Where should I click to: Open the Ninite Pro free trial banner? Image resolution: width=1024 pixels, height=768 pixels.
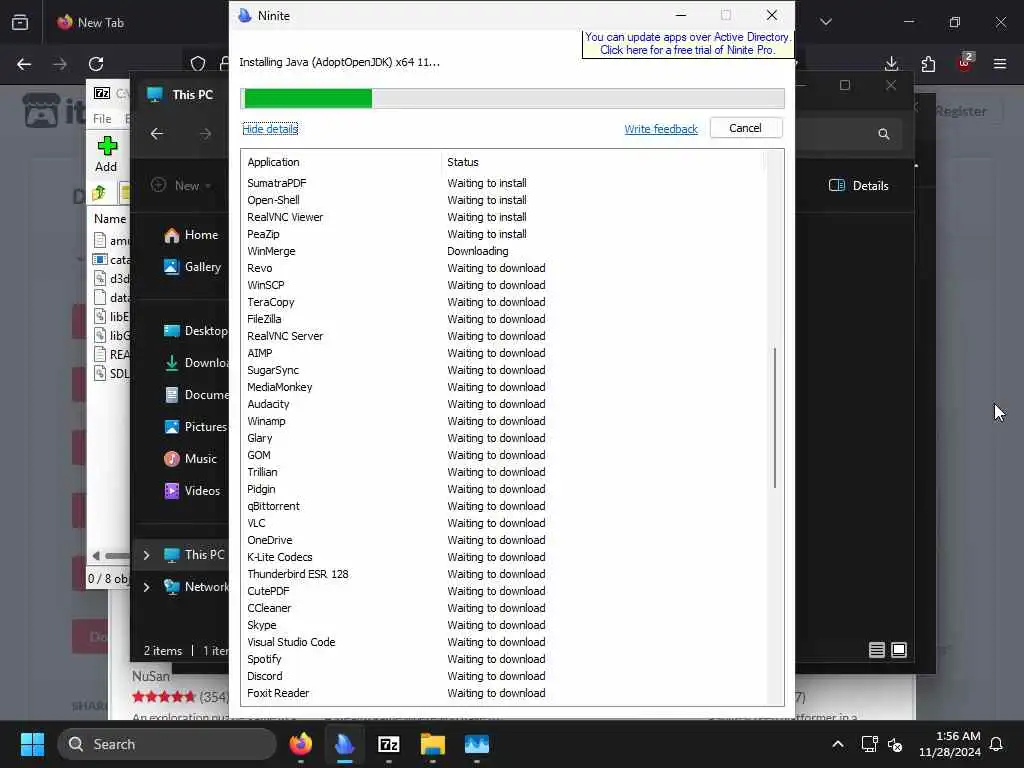tap(688, 44)
